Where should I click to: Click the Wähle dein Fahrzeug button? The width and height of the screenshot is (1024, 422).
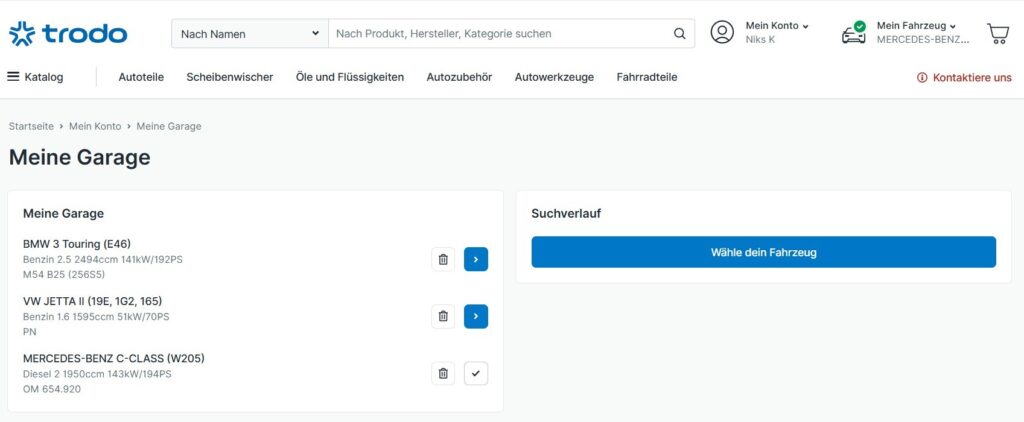click(x=763, y=252)
